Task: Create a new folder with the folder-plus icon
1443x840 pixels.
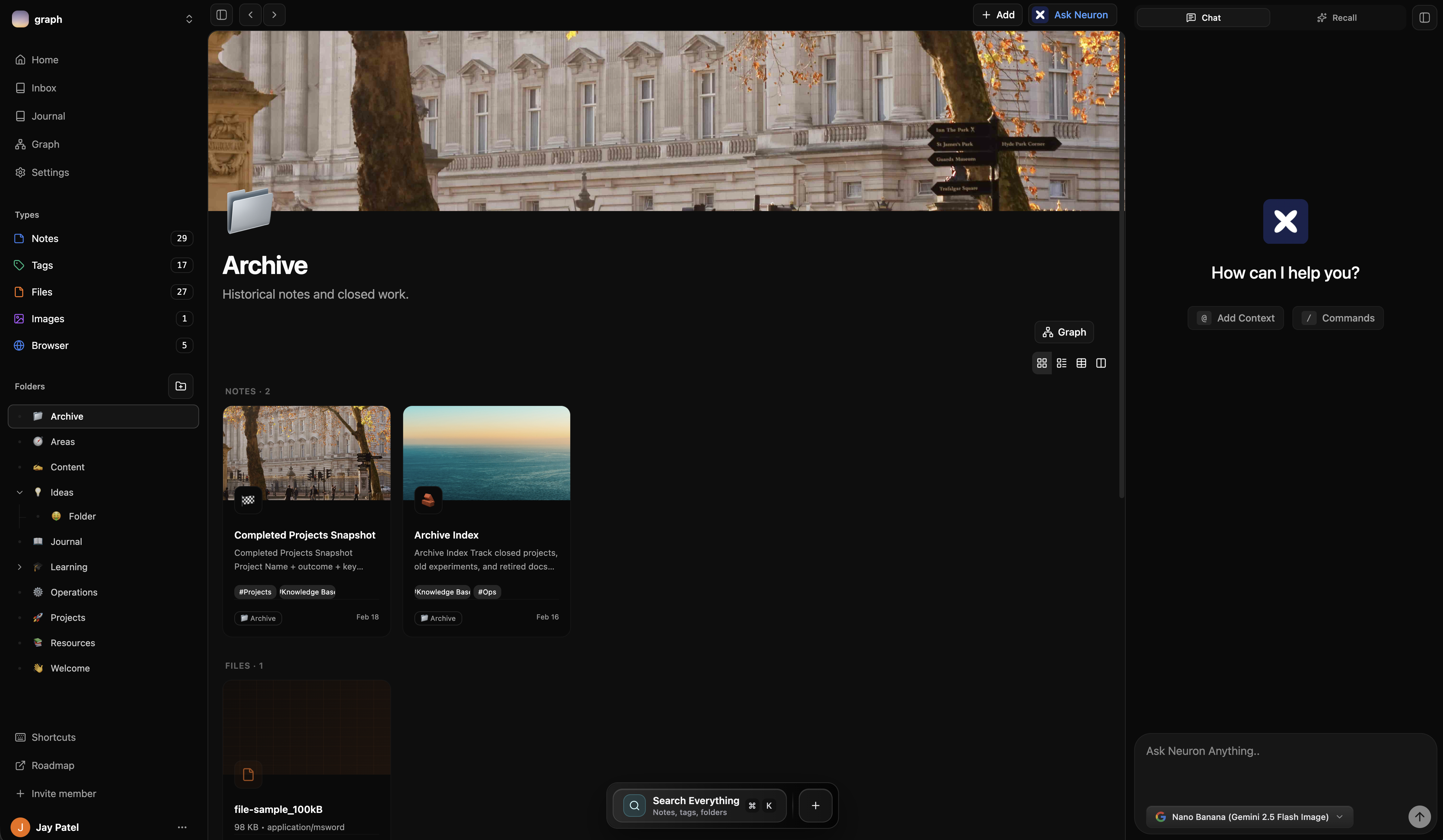Action: coord(180,386)
